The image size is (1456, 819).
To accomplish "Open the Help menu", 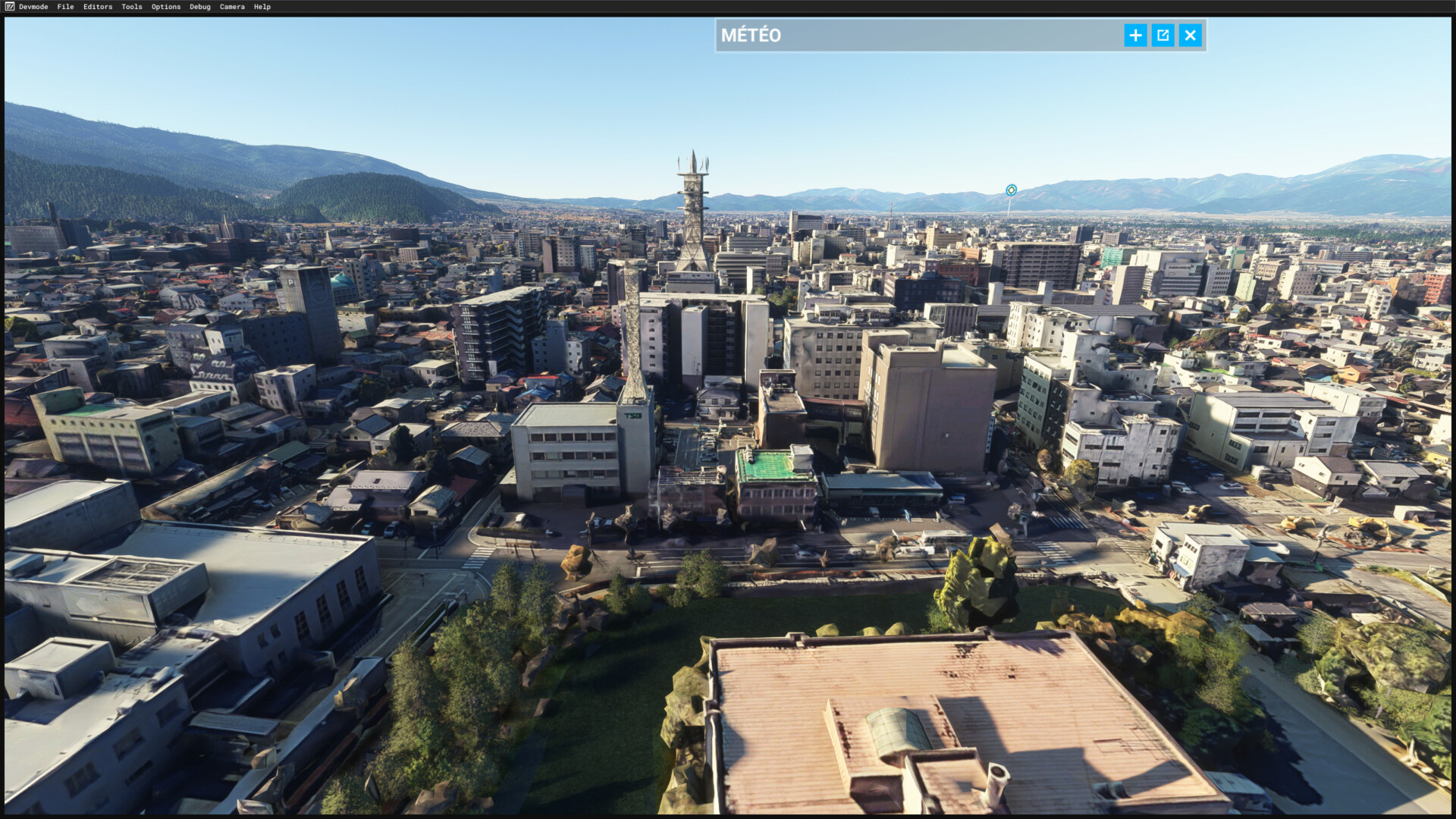I will tap(262, 7).
